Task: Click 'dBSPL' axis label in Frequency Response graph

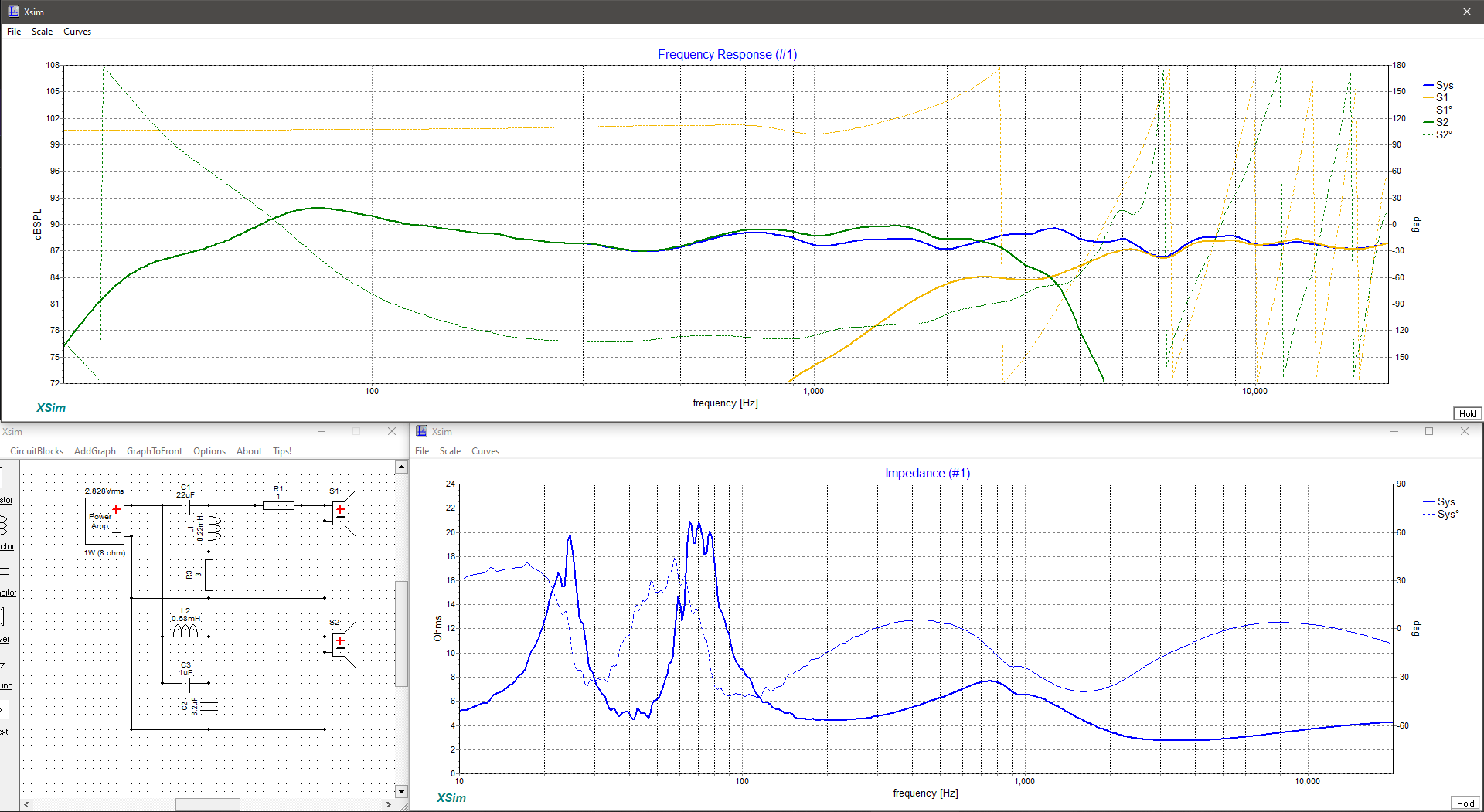Action: pos(37,224)
